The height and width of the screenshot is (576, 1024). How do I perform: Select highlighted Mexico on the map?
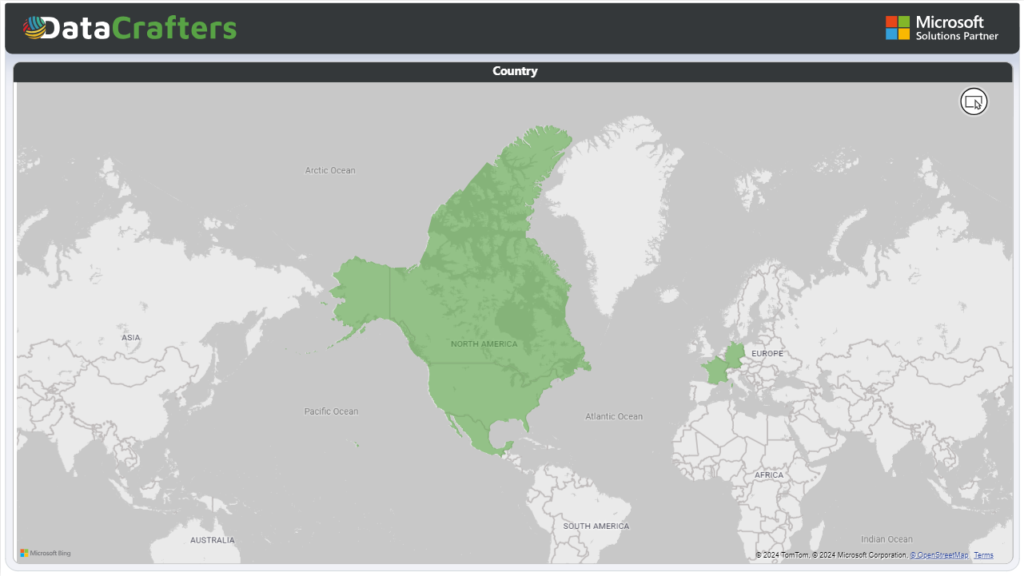478,428
